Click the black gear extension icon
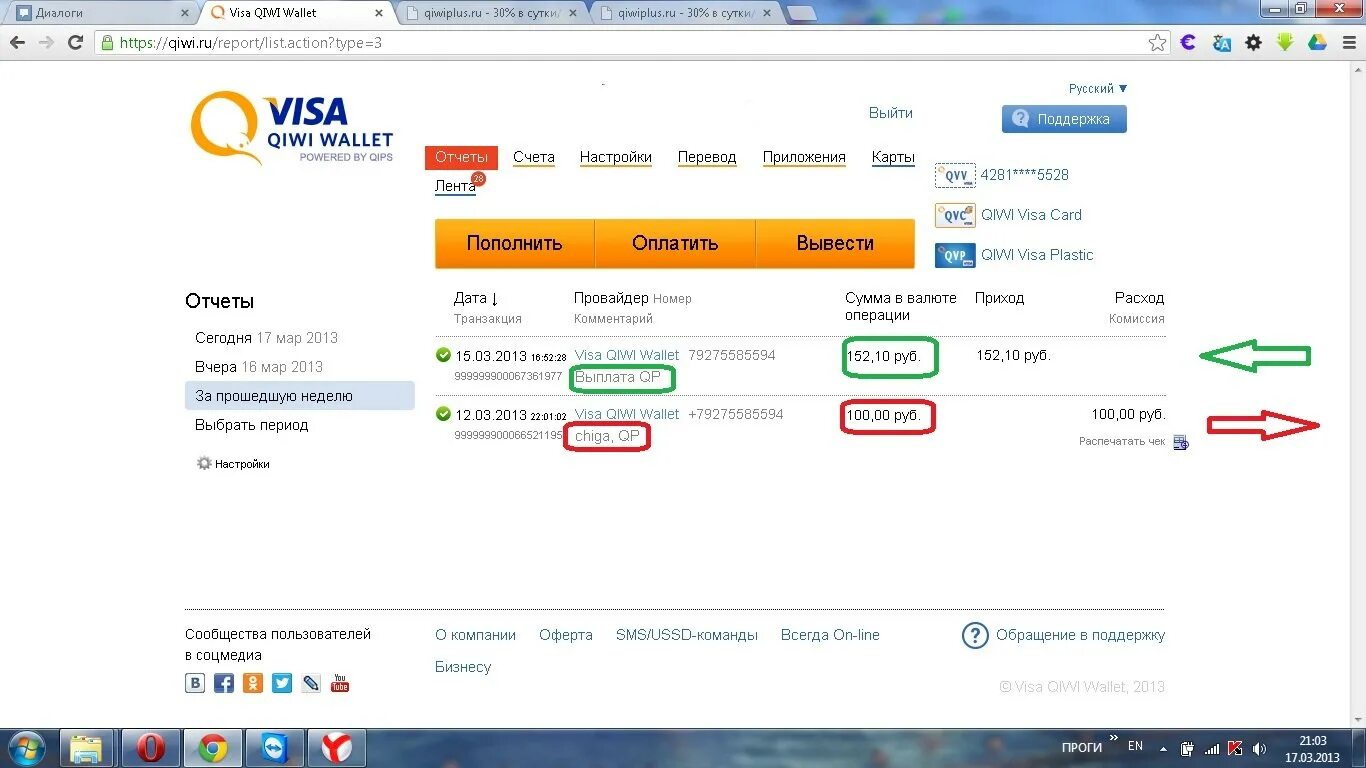Screen dimensions: 1366x768 pos(1253,43)
